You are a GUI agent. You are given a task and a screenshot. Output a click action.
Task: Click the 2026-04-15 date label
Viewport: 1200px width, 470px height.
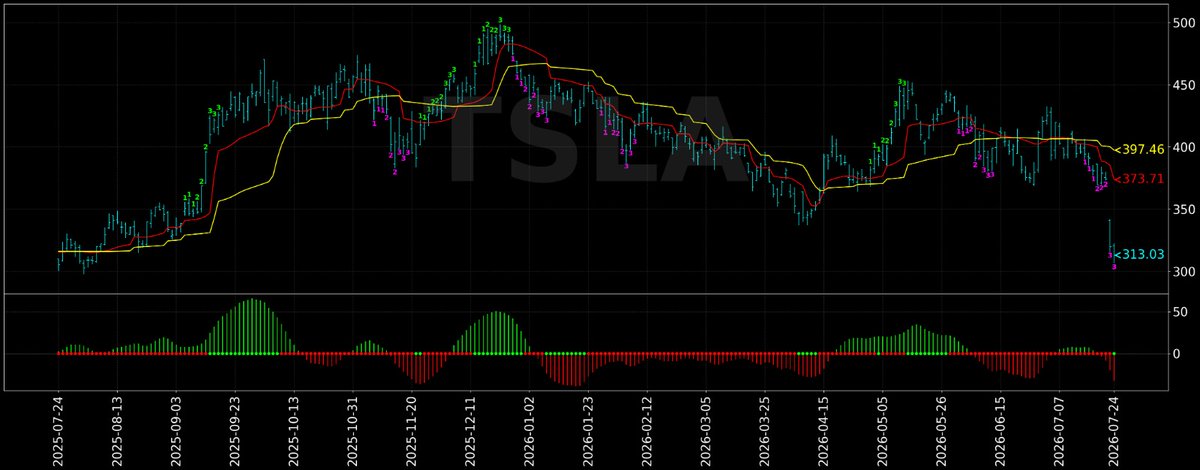(824, 431)
